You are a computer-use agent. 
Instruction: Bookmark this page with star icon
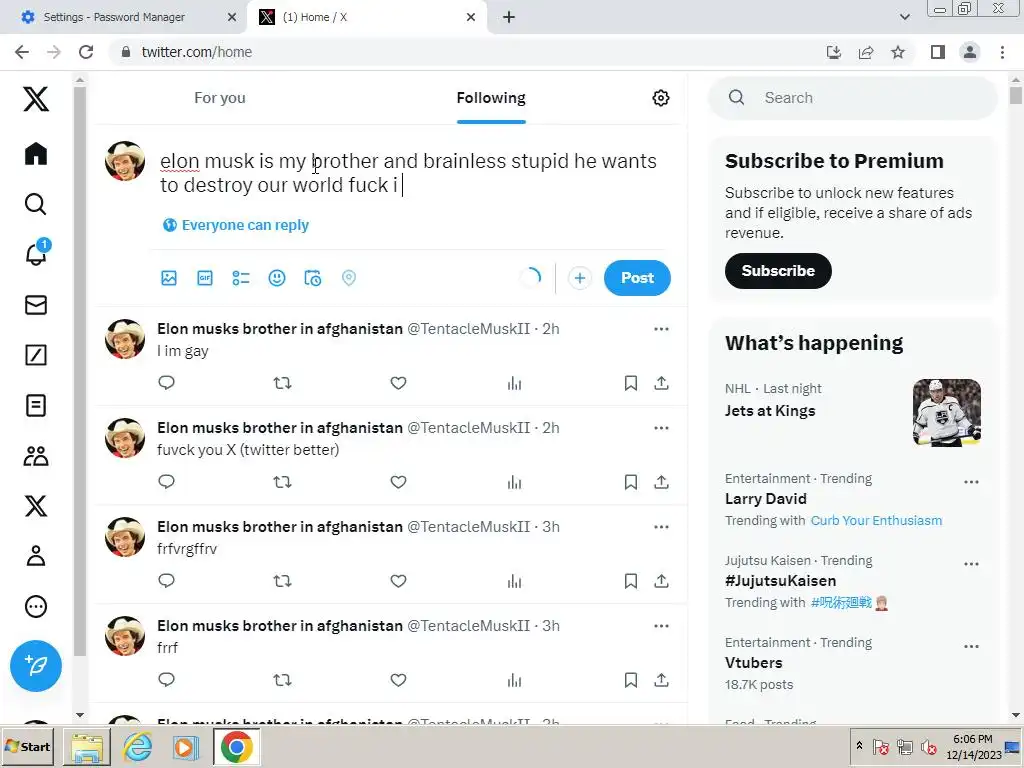point(898,52)
